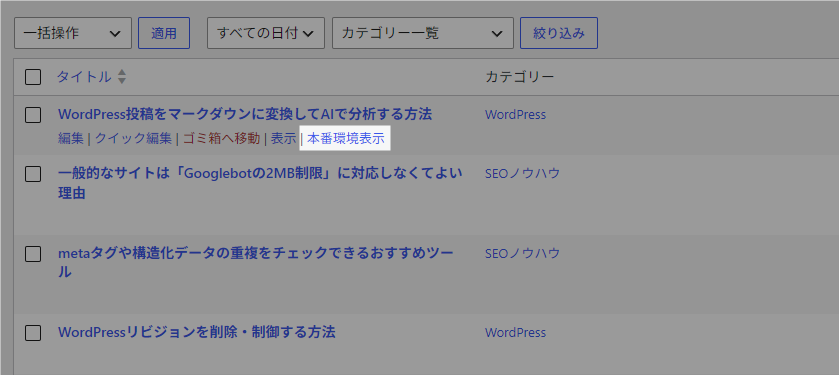The height and width of the screenshot is (375, 839).
Task: Open the すべての日付 date filter dropdown
Action: pos(265,33)
